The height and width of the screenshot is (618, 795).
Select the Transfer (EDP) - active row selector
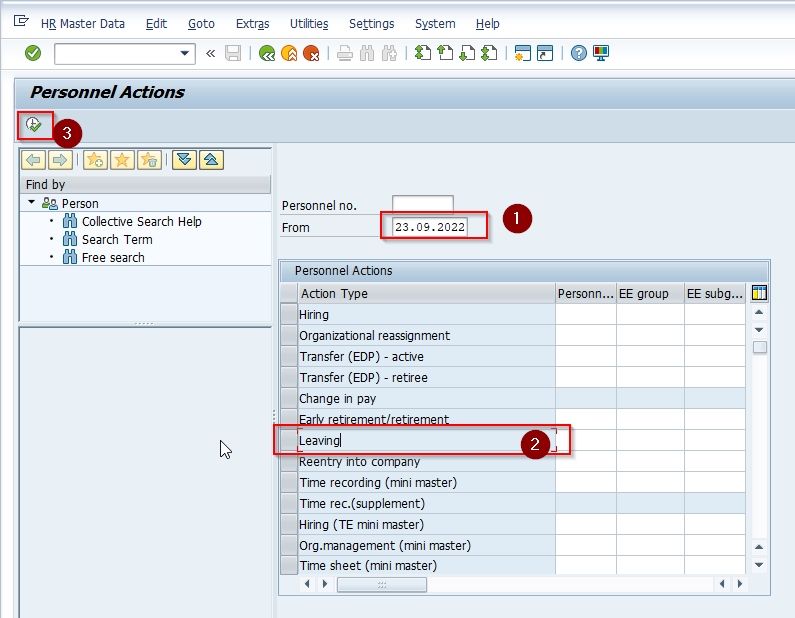(289, 356)
